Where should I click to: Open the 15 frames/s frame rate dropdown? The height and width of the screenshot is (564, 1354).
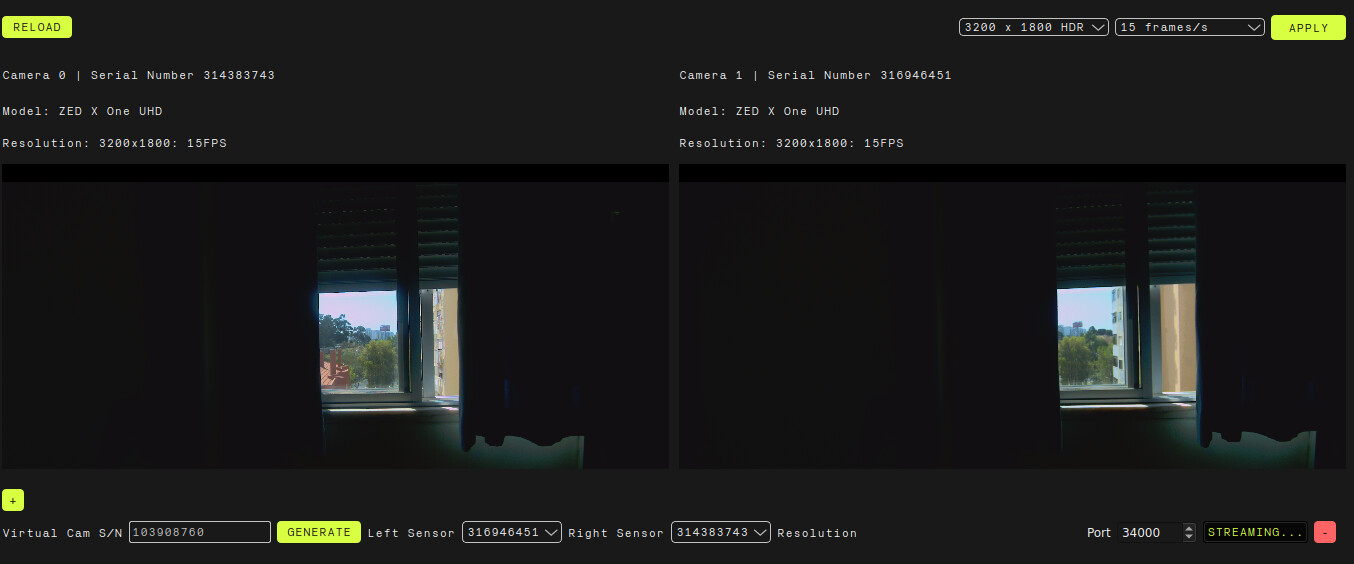[1190, 27]
